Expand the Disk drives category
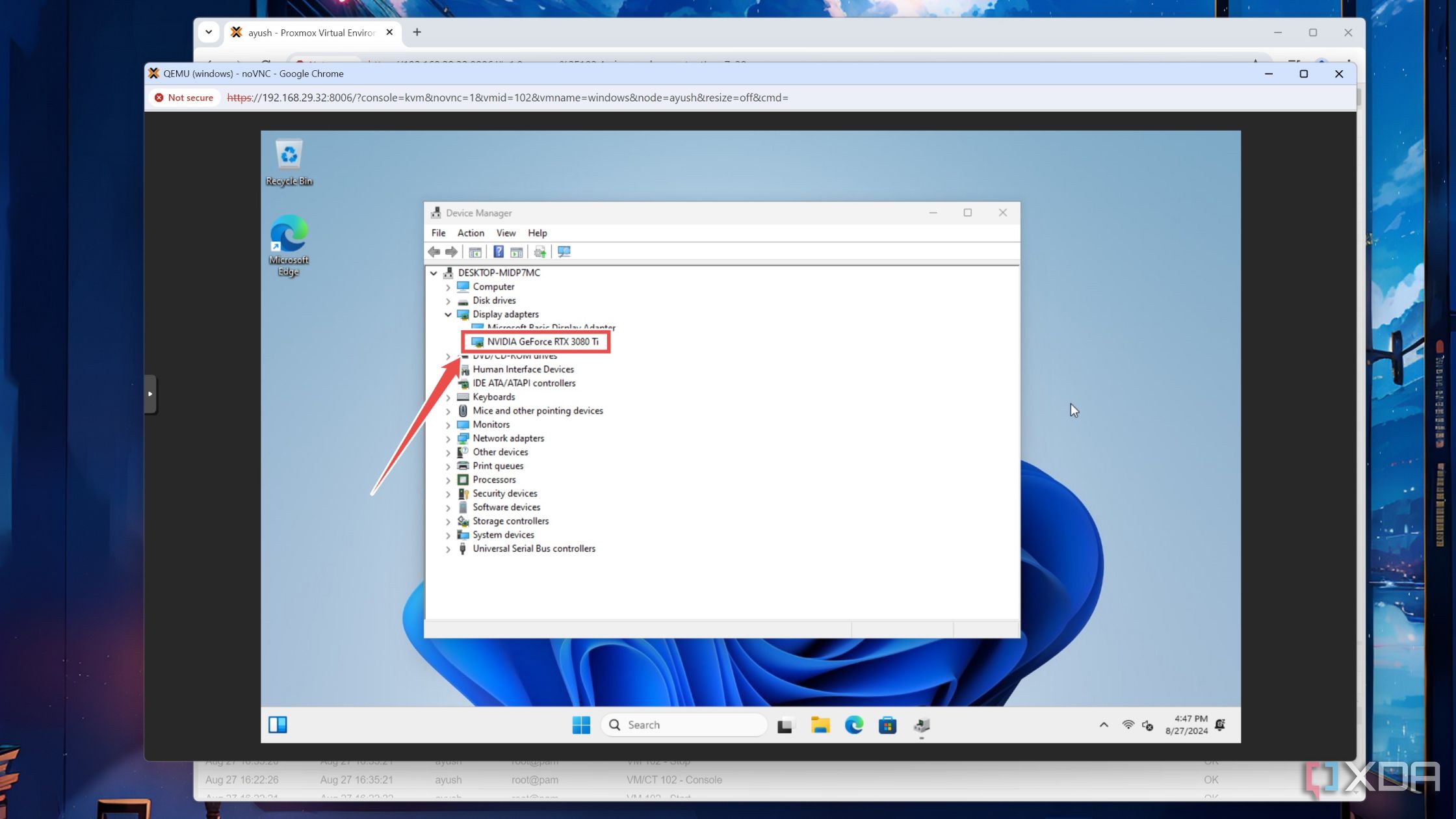 point(448,301)
